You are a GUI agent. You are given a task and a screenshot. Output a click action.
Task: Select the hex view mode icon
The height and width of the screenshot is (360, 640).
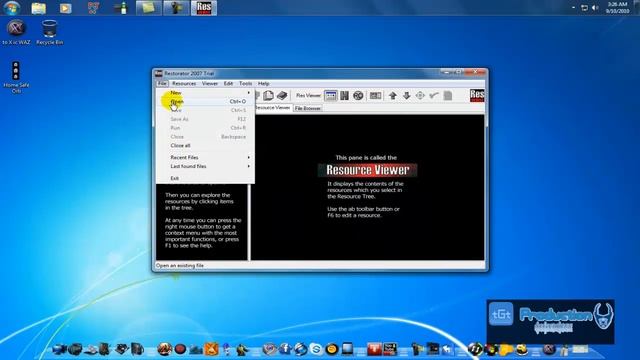(344, 96)
